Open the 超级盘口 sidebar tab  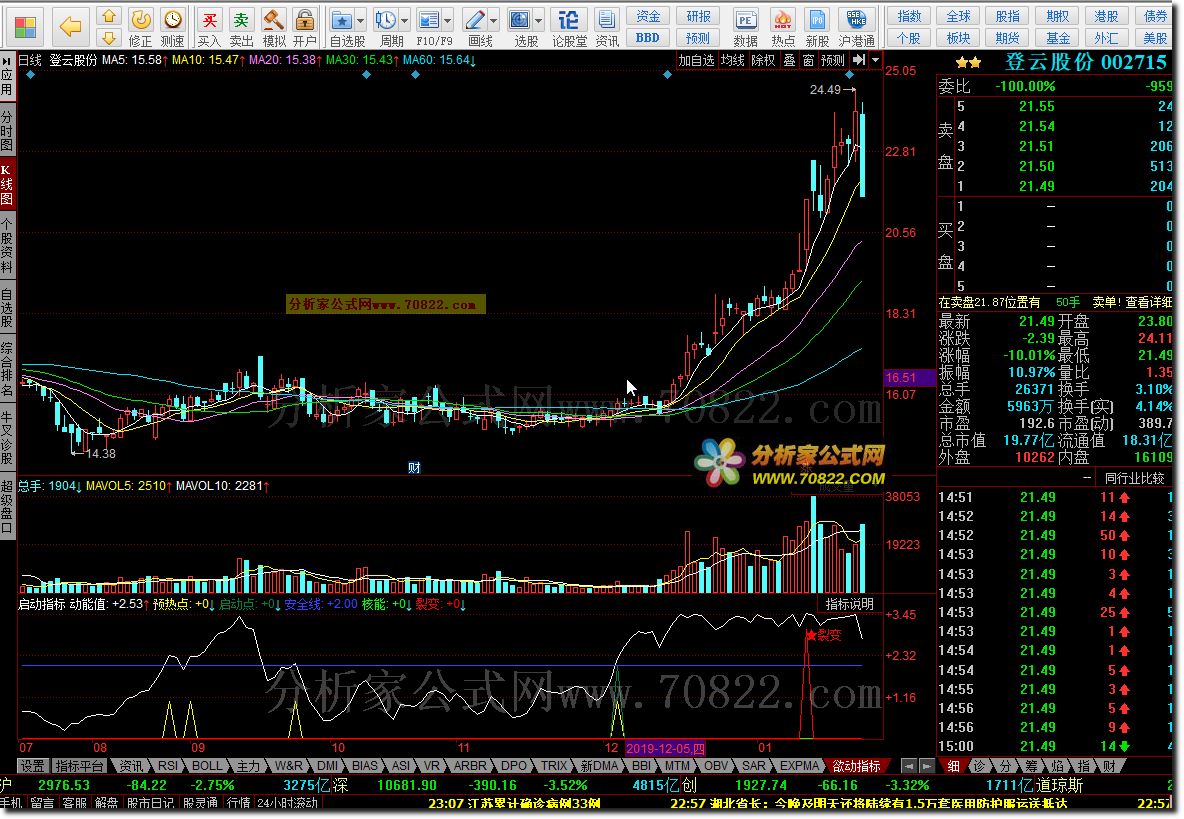click(x=7, y=506)
